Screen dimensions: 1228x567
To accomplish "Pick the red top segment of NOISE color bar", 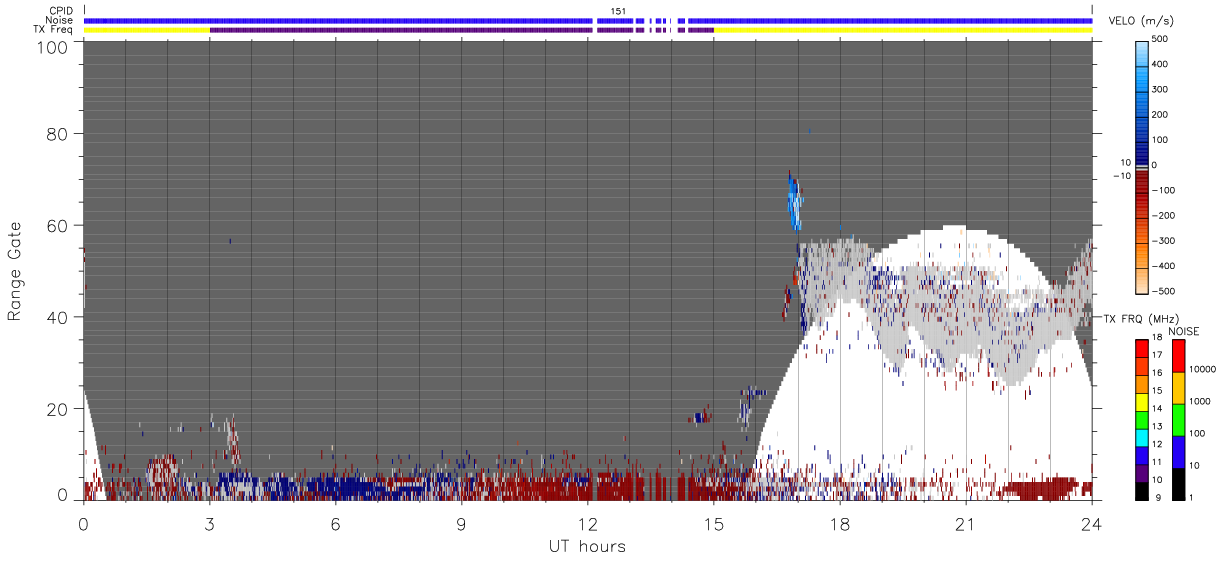I will [1178, 355].
